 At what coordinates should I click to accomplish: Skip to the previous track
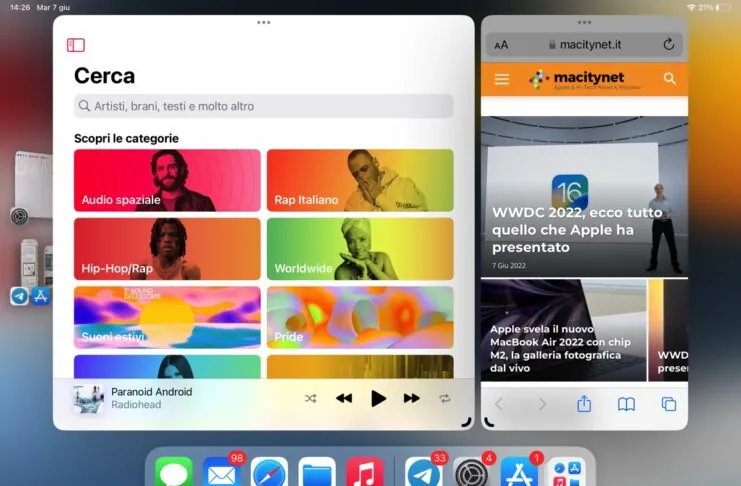[344, 399]
